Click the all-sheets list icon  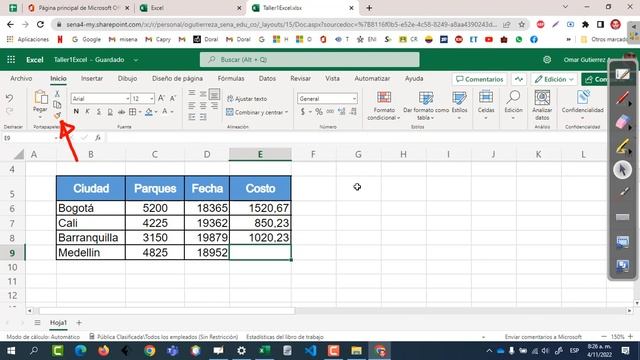[x=37, y=322]
